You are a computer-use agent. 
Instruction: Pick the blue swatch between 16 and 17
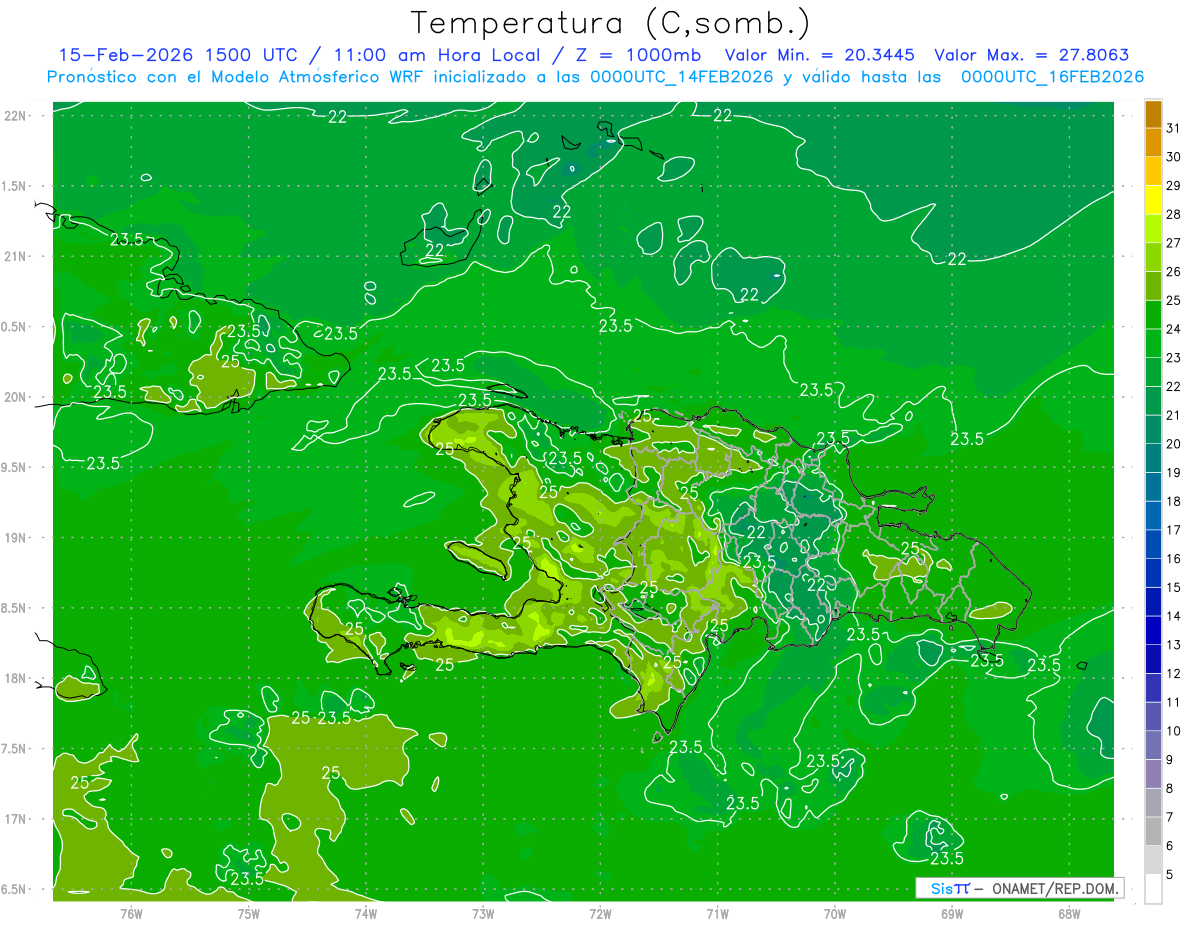point(1153,544)
